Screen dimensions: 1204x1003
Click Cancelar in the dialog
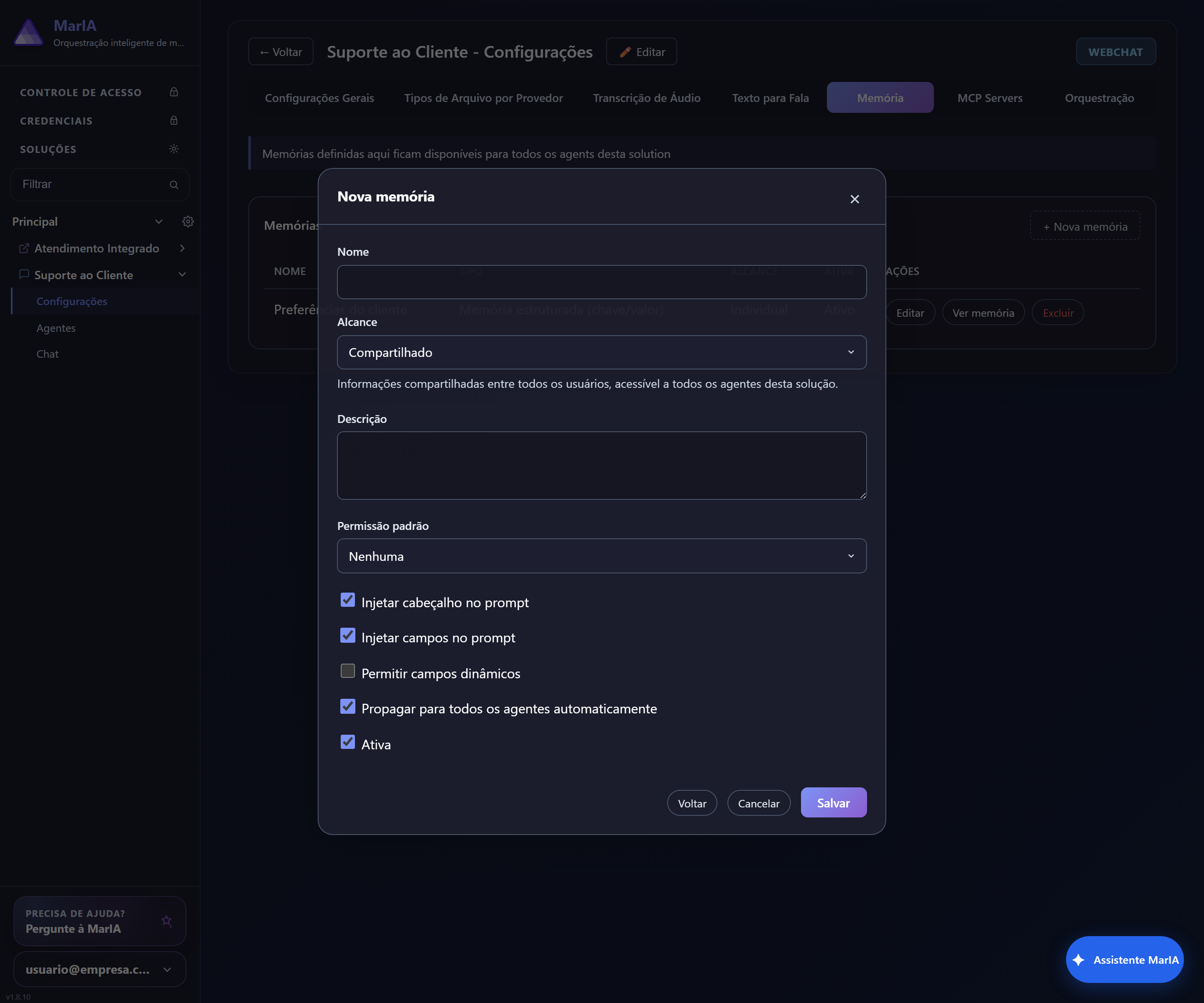coord(758,804)
